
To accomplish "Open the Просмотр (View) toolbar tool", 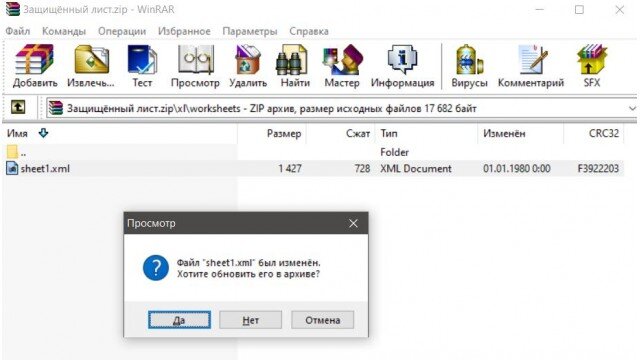I will [195, 66].
